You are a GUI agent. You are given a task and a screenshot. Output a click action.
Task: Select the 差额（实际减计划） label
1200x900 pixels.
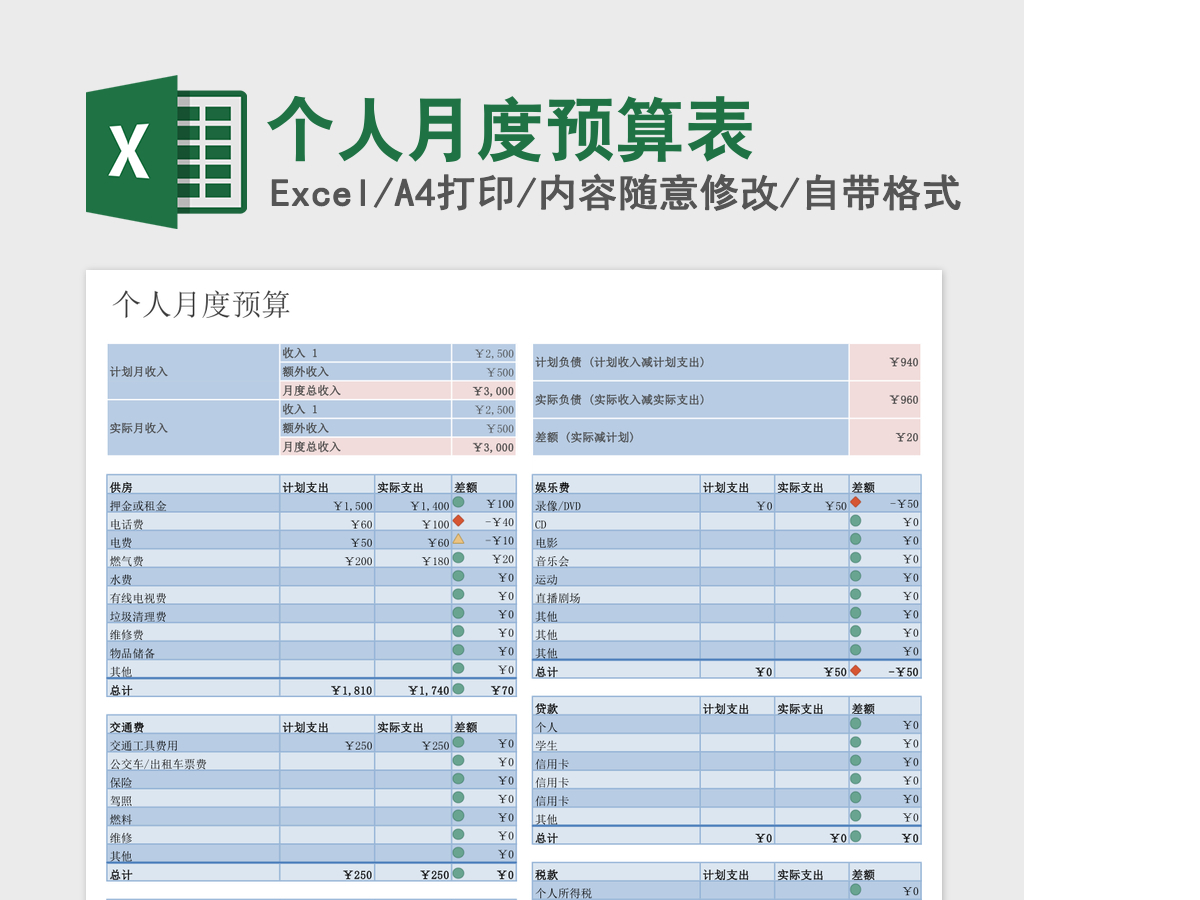click(690, 437)
